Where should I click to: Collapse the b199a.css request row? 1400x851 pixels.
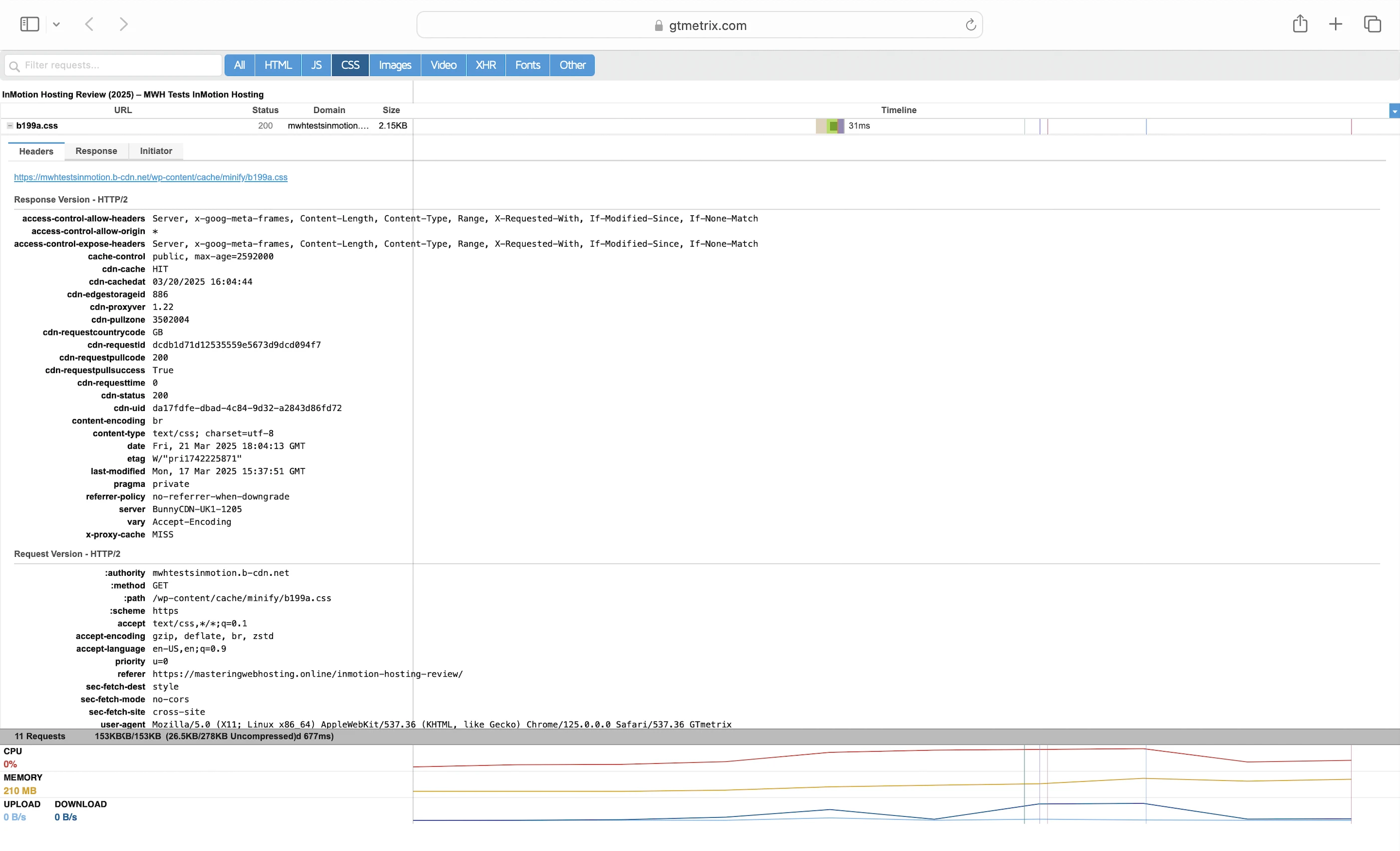9,126
